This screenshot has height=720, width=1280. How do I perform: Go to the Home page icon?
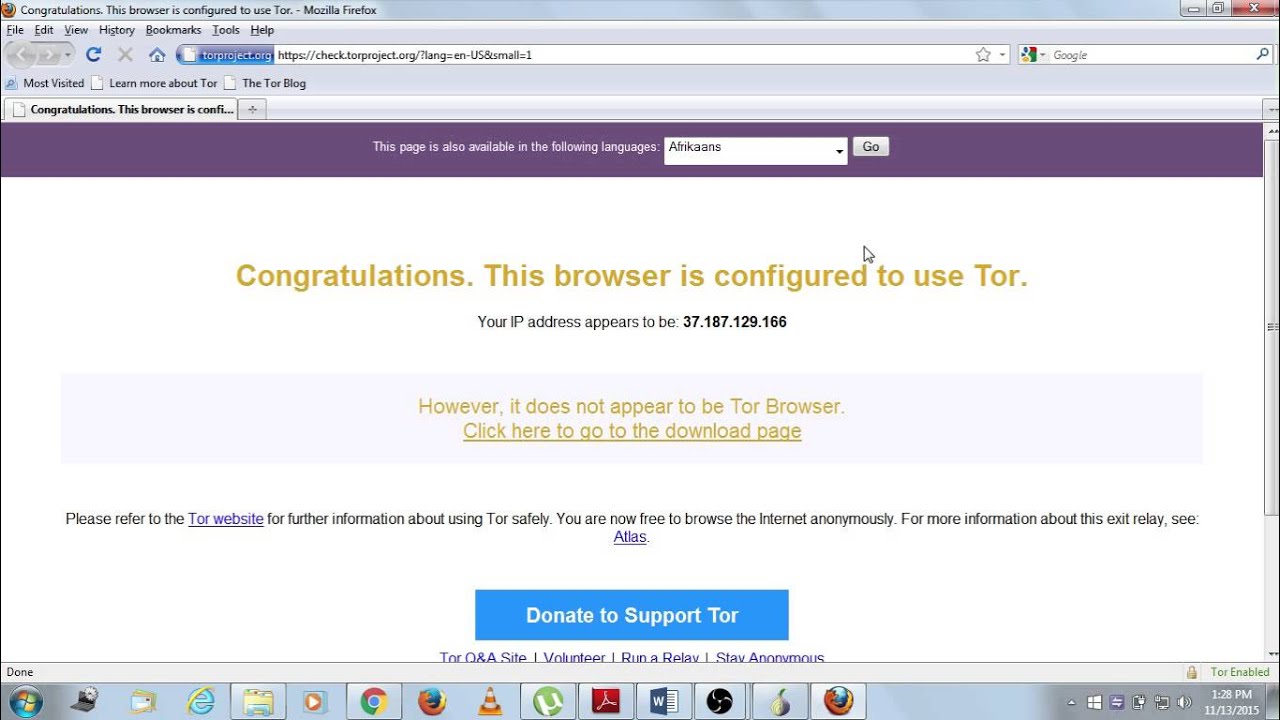tap(157, 55)
